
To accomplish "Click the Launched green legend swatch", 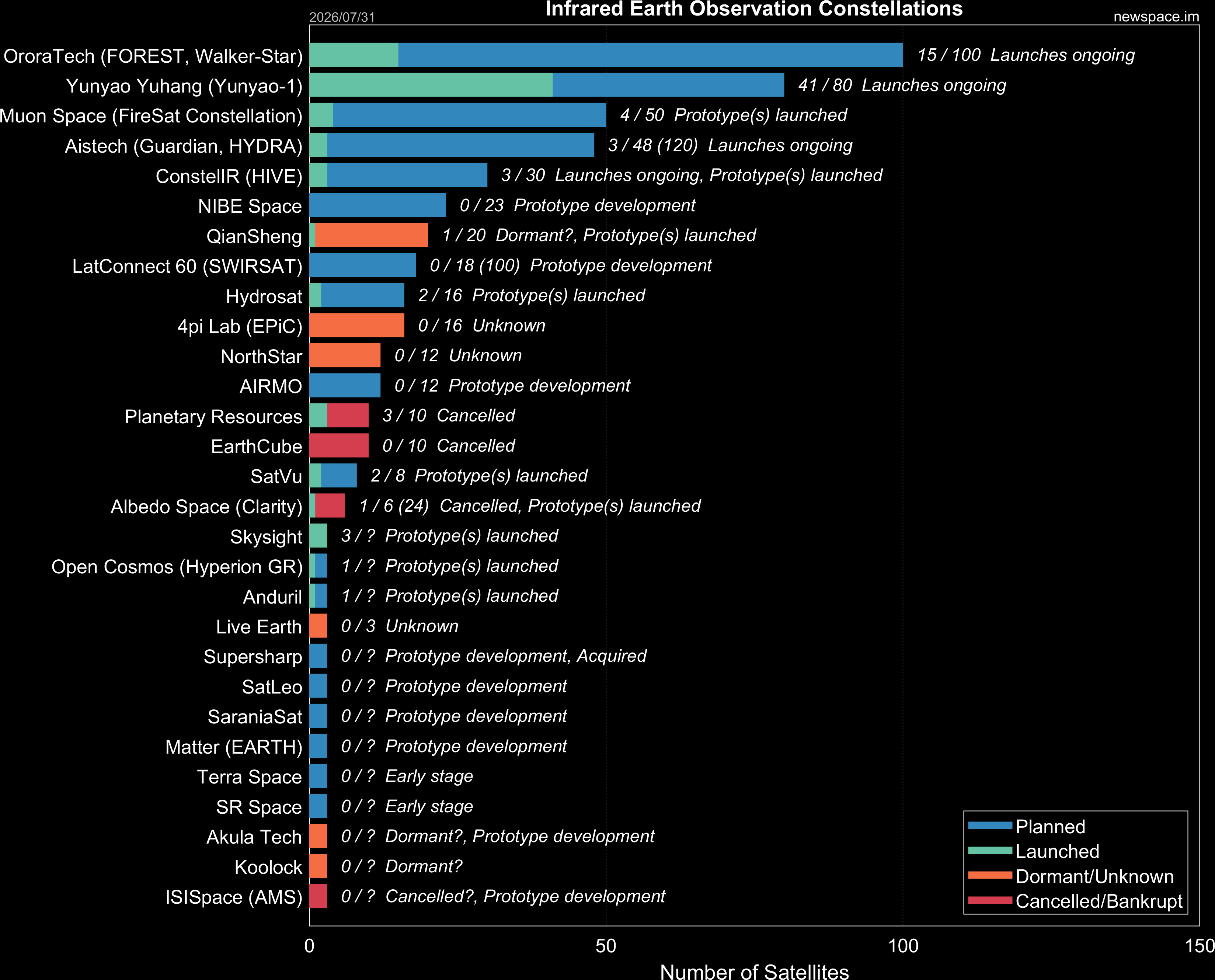I will click(x=990, y=850).
